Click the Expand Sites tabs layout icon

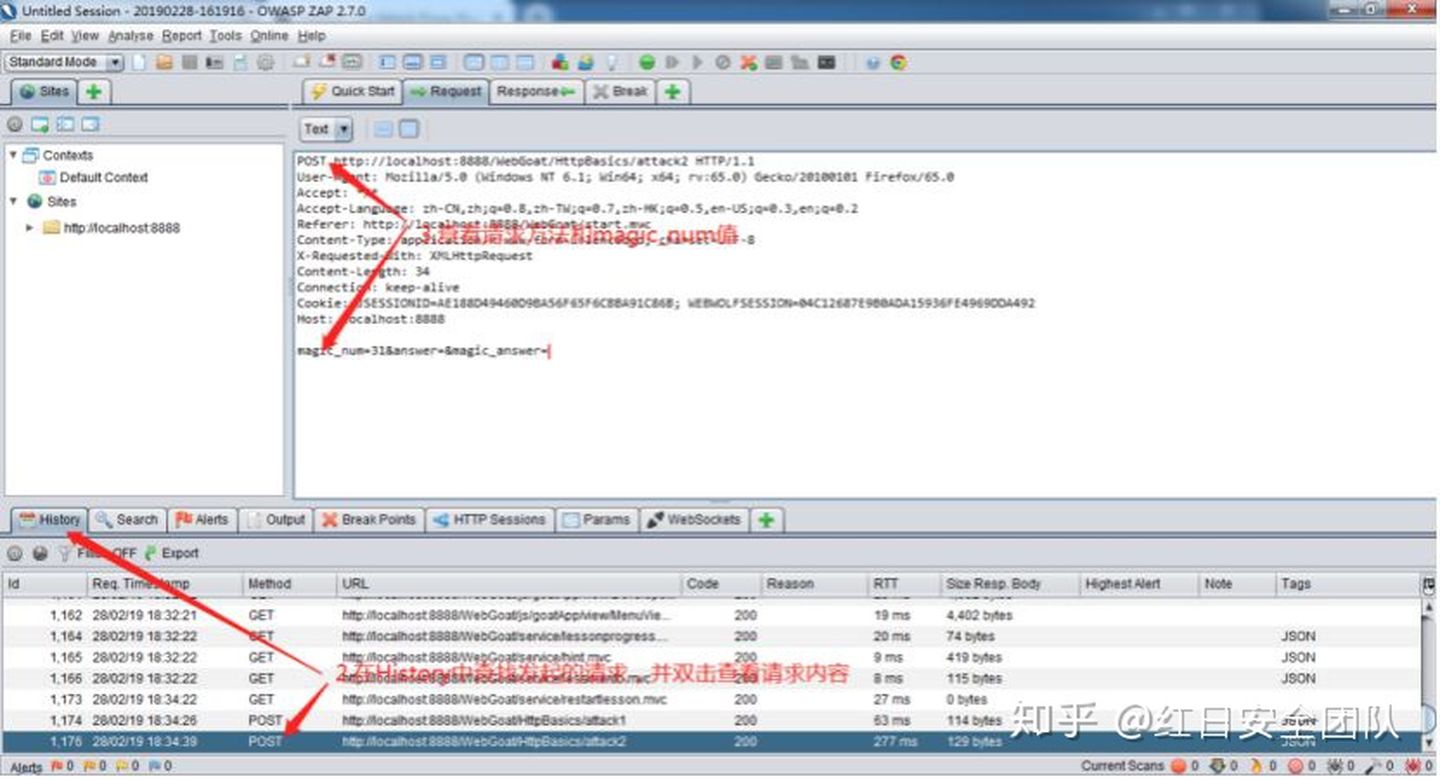(x=387, y=62)
